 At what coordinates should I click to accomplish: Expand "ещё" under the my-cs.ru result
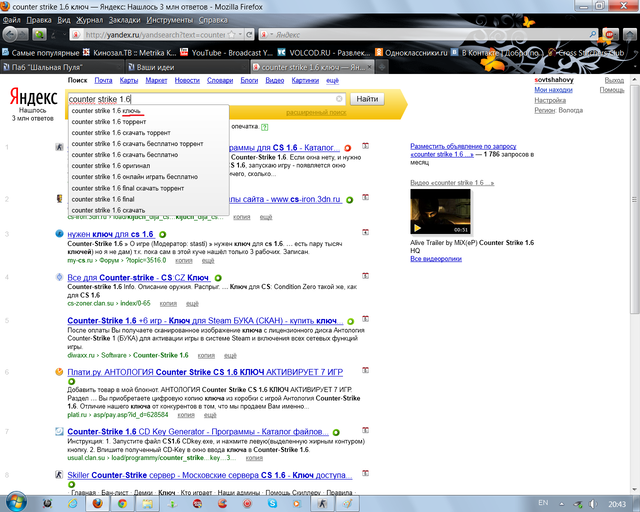click(x=208, y=260)
